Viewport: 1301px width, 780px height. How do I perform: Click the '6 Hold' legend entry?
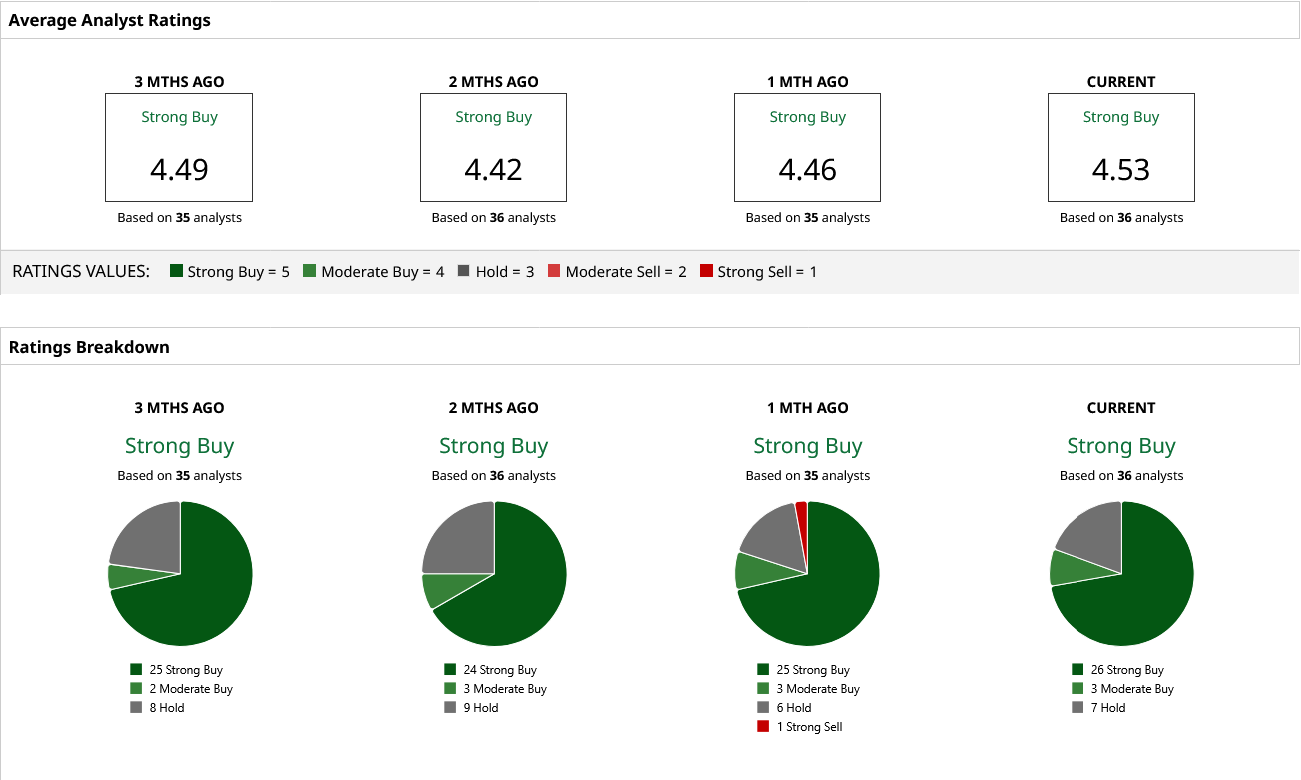pyautogui.click(x=785, y=708)
